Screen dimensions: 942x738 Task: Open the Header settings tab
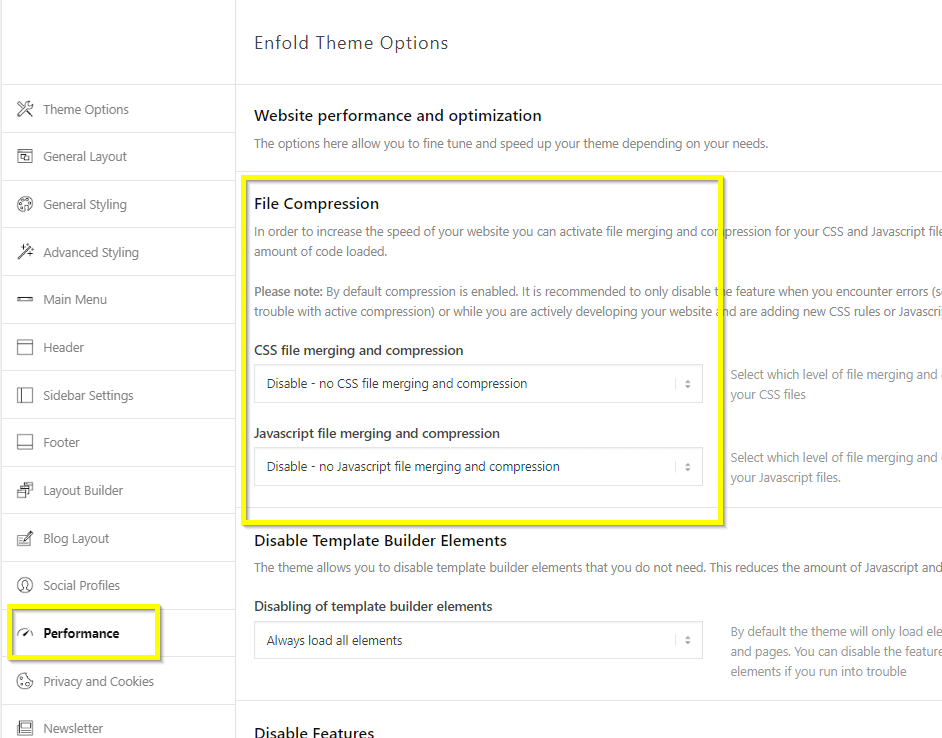click(x=118, y=347)
